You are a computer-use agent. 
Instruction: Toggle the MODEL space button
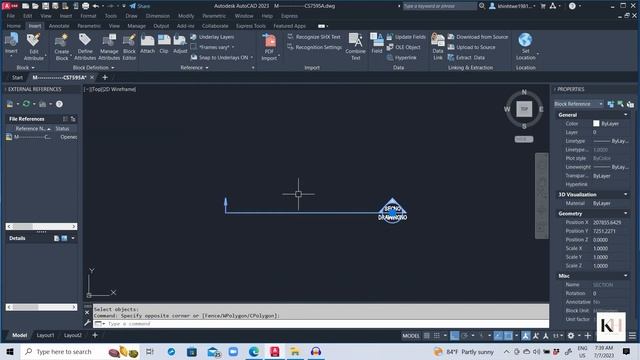point(411,336)
